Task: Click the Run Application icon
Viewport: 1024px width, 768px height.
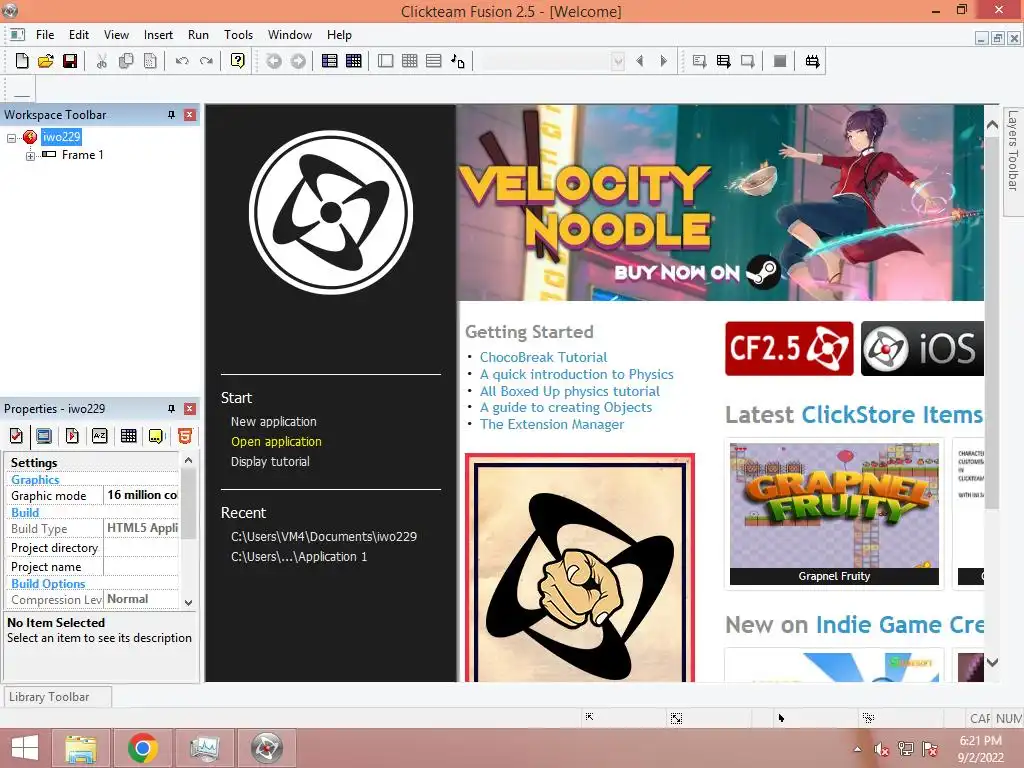Action: click(724, 61)
